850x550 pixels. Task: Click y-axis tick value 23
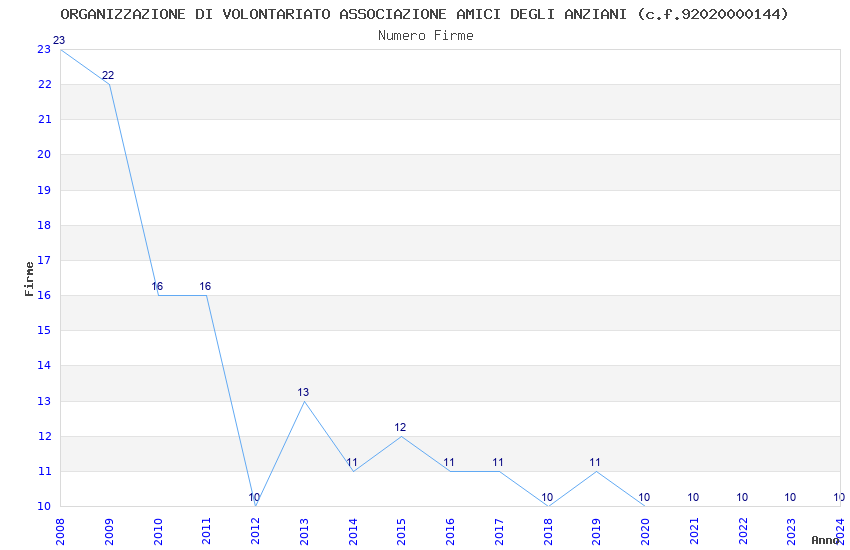pos(44,49)
